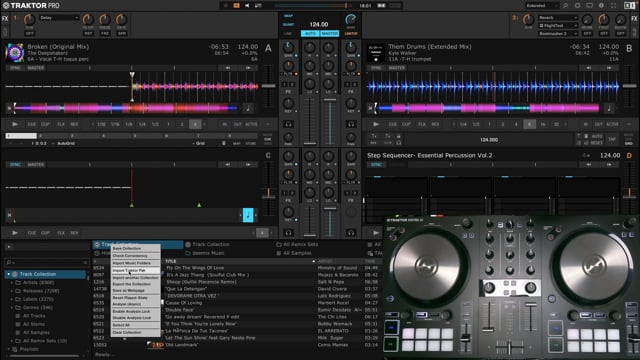
Task: Jump to track start on deck A stripe
Action: pyautogui.click(x=9, y=108)
